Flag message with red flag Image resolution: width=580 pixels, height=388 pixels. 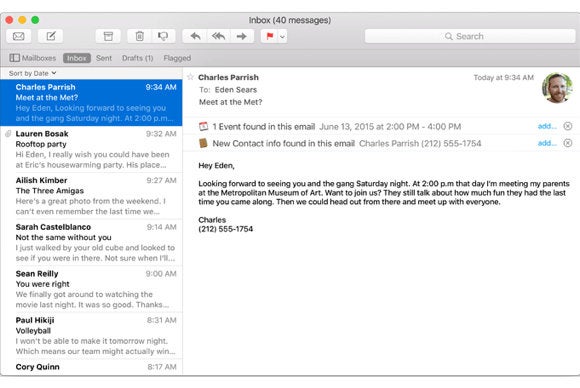point(270,36)
